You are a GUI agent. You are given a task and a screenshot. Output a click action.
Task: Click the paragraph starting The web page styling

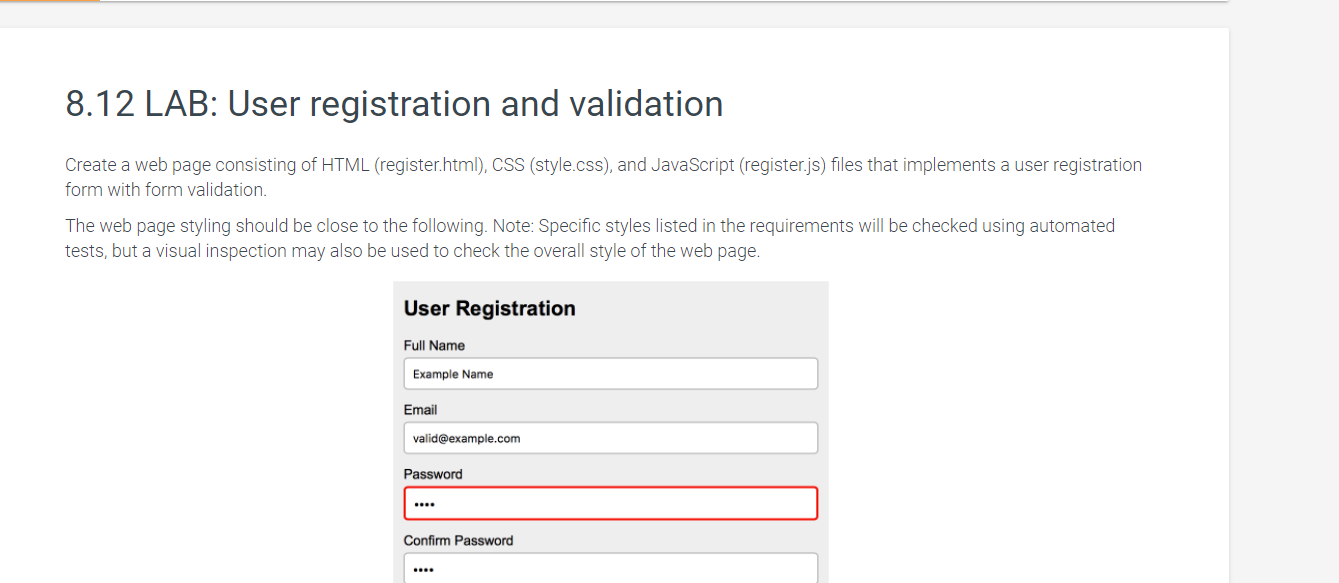590,238
